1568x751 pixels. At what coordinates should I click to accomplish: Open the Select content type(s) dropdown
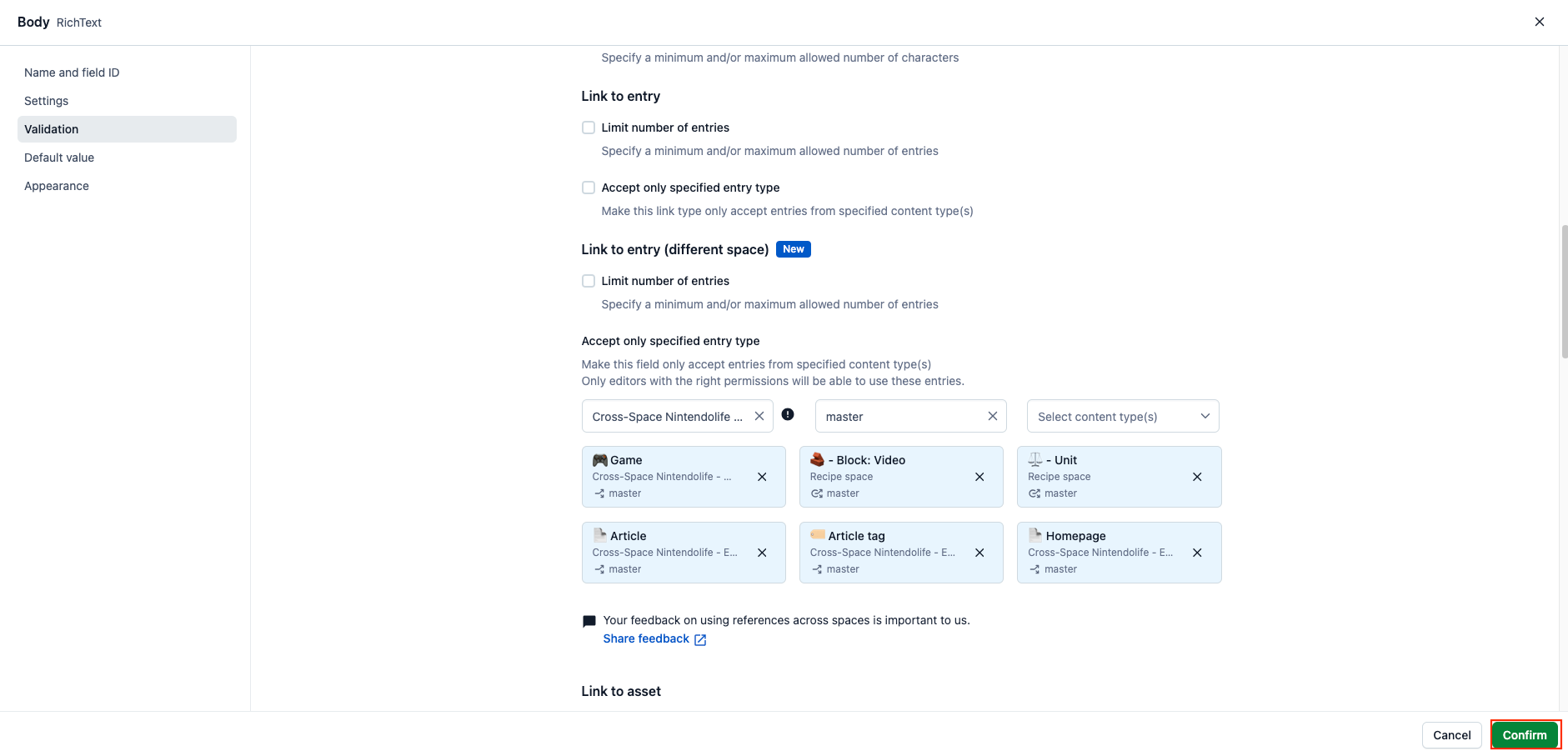point(1123,416)
